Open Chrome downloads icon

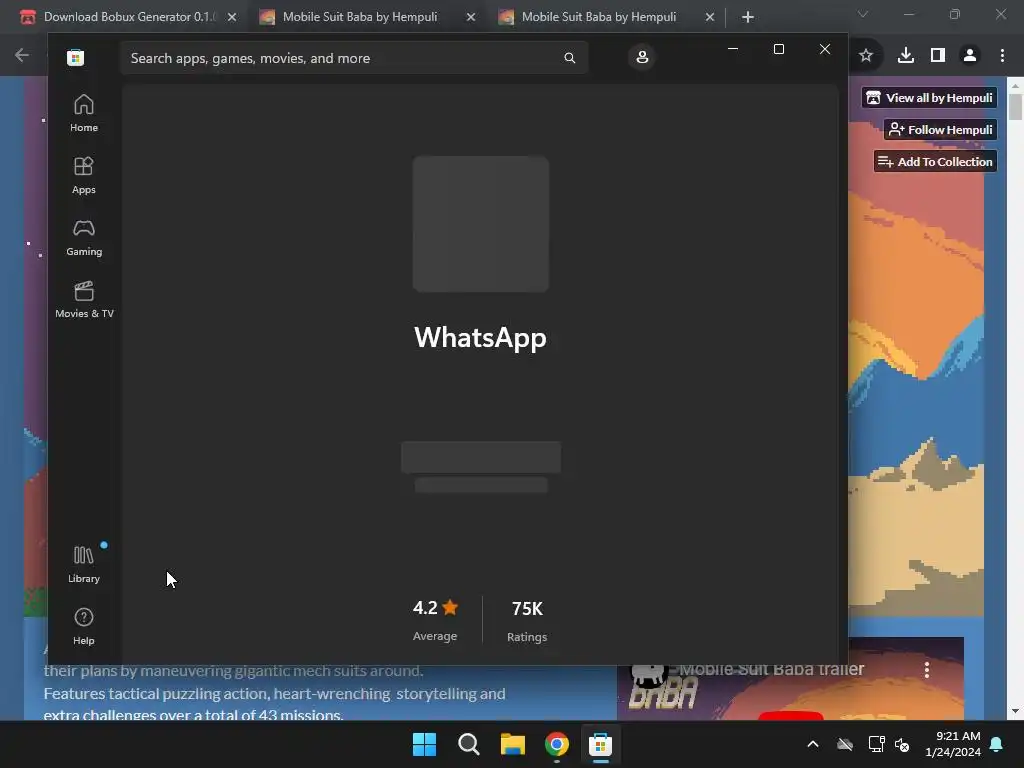(x=906, y=56)
